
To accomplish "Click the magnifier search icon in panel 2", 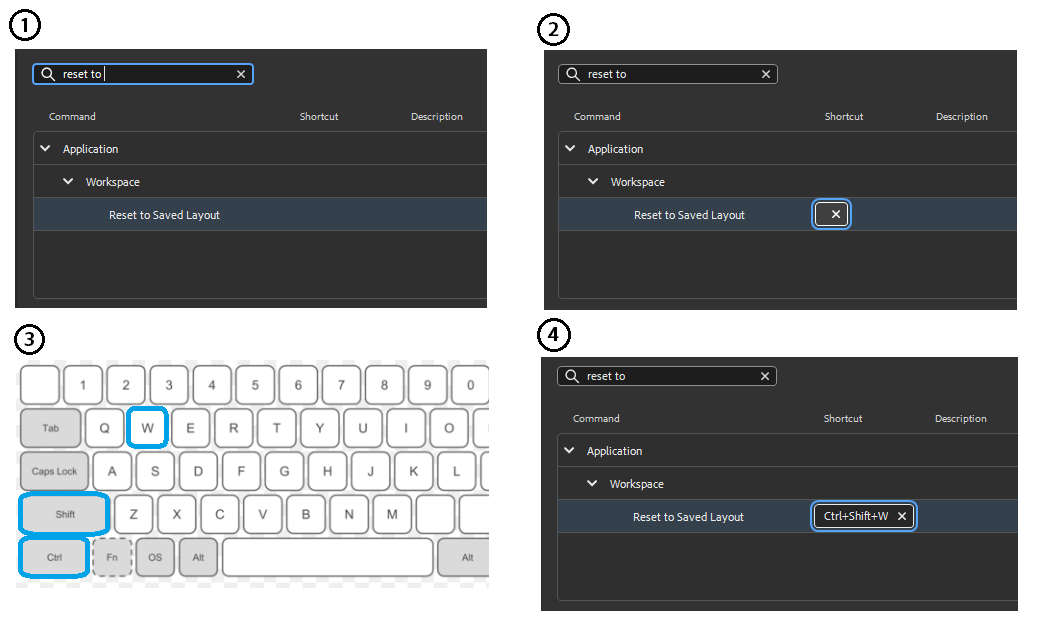I will pyautogui.click(x=571, y=73).
